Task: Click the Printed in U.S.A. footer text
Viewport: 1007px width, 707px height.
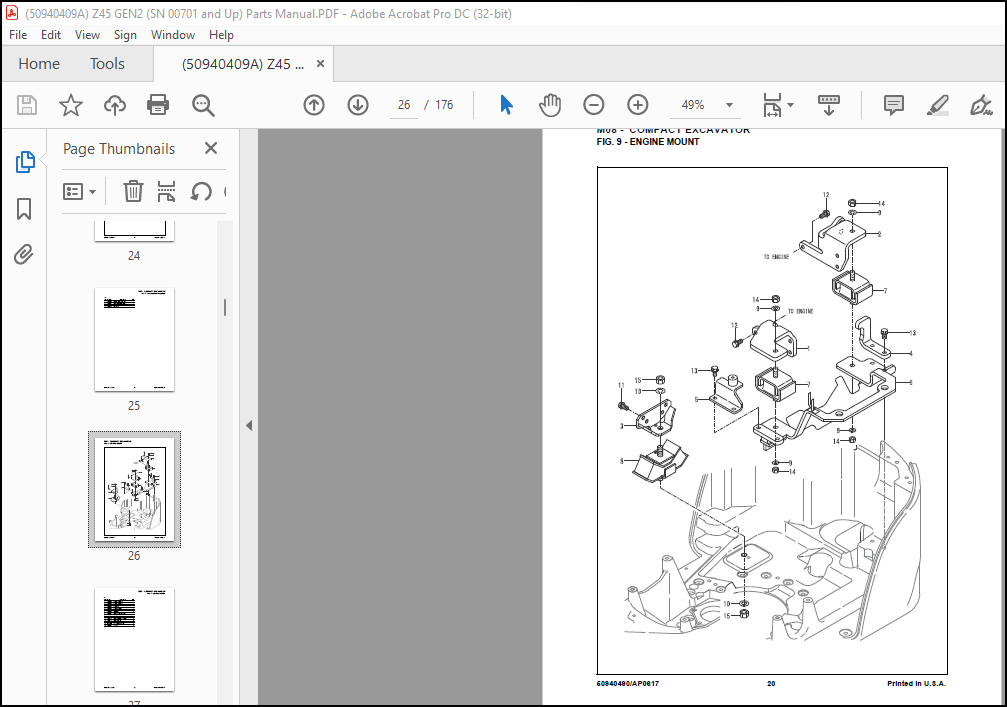Action: tap(916, 683)
